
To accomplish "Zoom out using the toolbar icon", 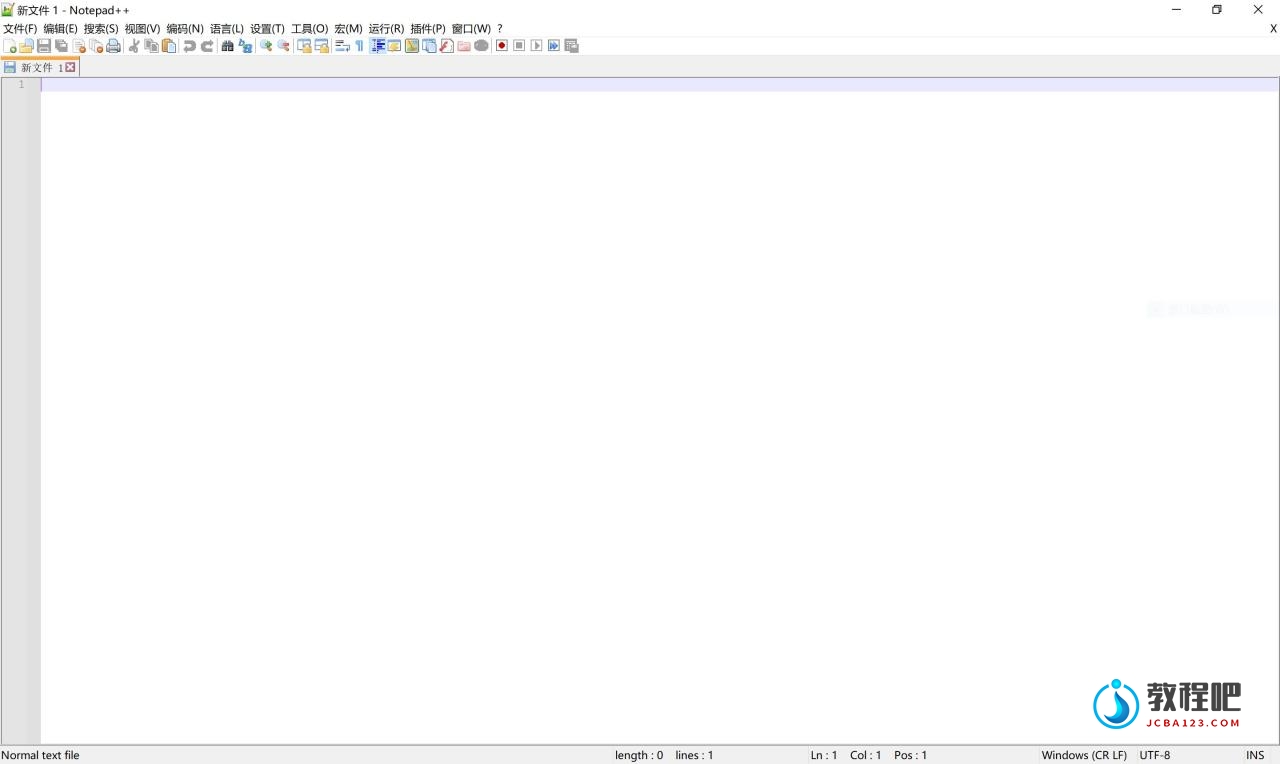I will click(x=283, y=46).
